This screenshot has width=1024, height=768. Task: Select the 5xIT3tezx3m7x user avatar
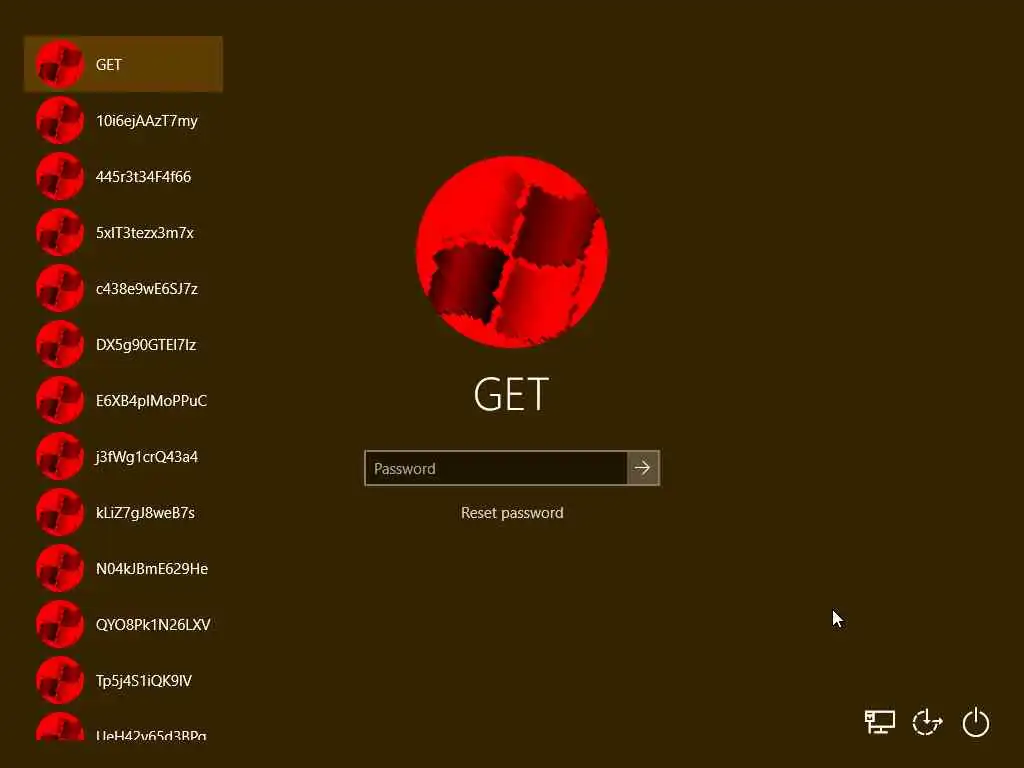(59, 232)
